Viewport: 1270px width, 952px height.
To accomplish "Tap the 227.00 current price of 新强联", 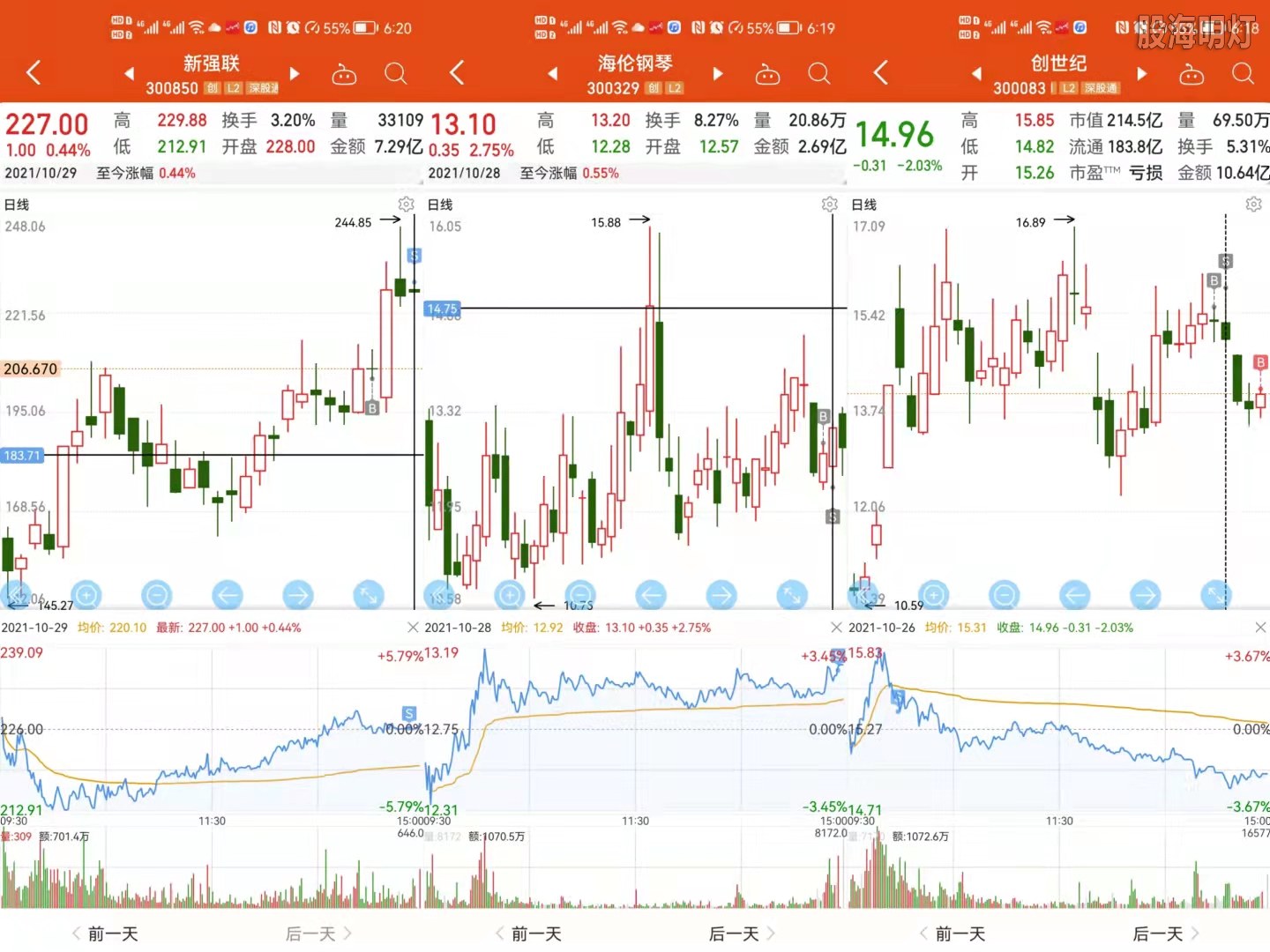I will [x=47, y=124].
